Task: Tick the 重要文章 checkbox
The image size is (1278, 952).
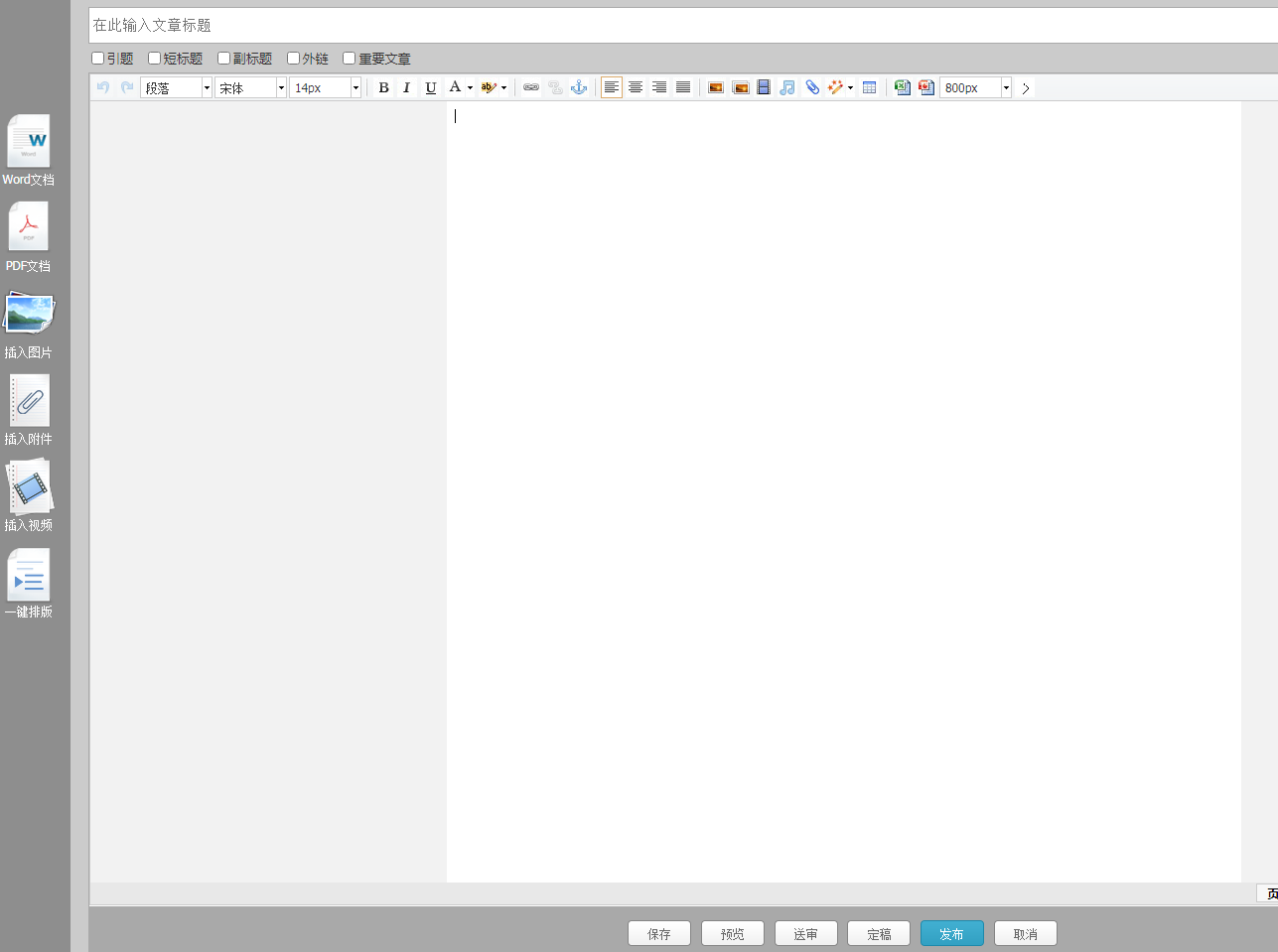Action: pos(349,59)
